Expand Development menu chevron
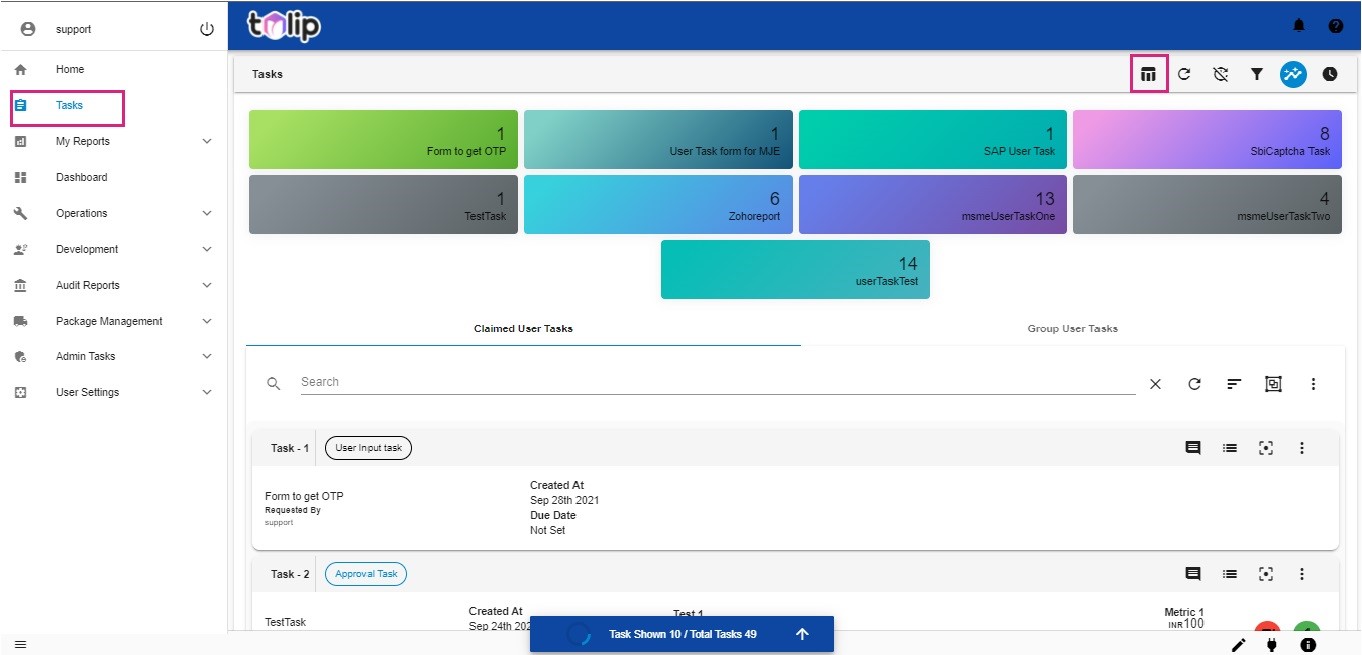Screen dimensions: 1362x655 (207, 249)
